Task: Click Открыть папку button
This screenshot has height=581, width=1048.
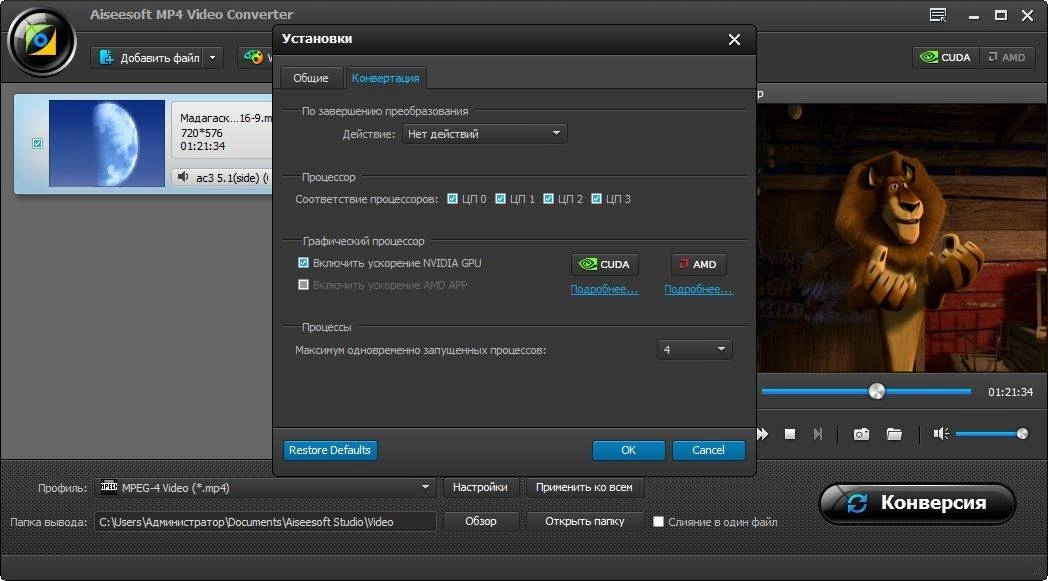Action: coord(585,521)
